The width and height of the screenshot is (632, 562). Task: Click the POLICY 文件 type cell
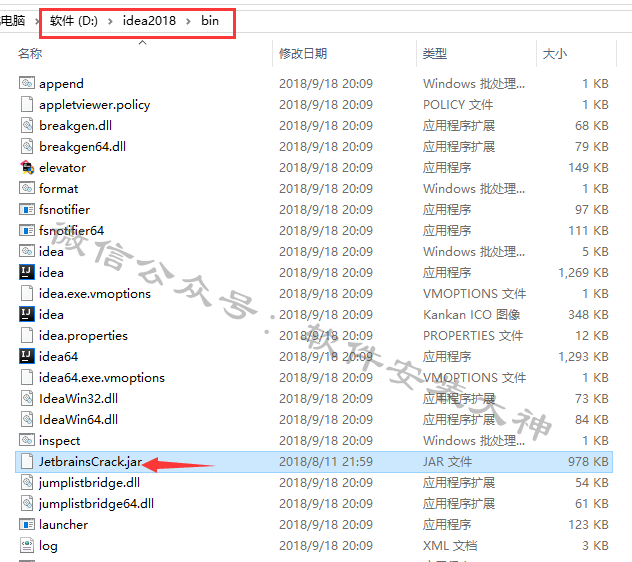457,104
